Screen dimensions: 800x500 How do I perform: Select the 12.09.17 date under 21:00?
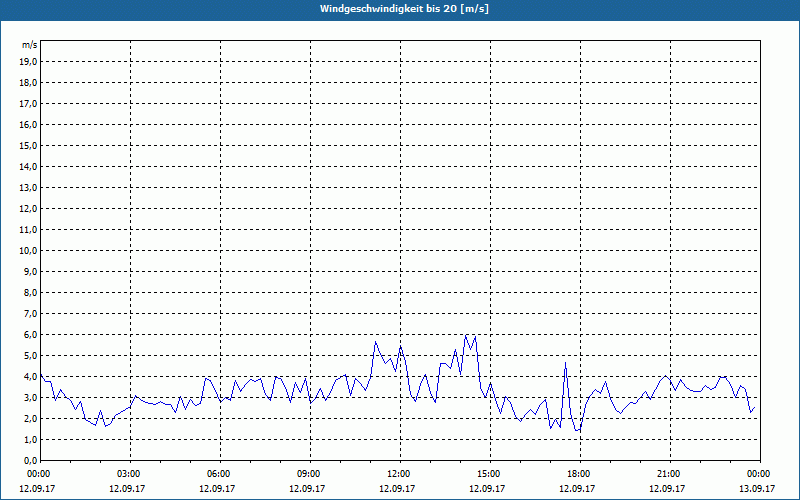(667, 488)
